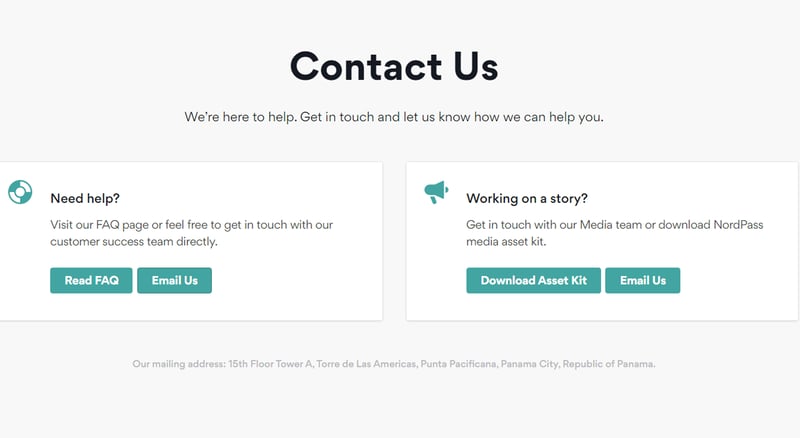Image resolution: width=800 pixels, height=438 pixels.
Task: Click the lifebuoy help icon
Action: [x=20, y=192]
